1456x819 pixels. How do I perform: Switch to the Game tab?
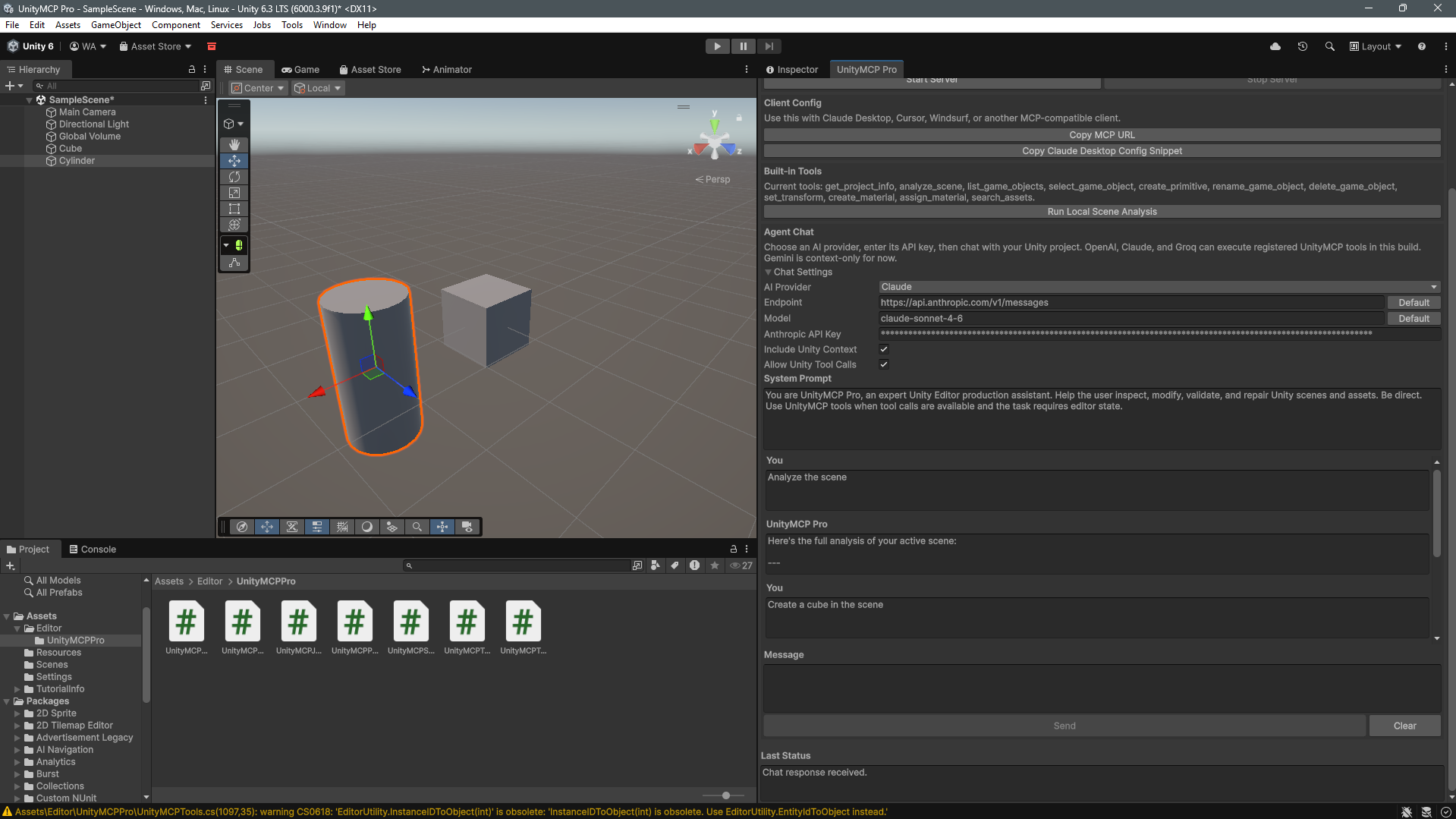(300, 69)
